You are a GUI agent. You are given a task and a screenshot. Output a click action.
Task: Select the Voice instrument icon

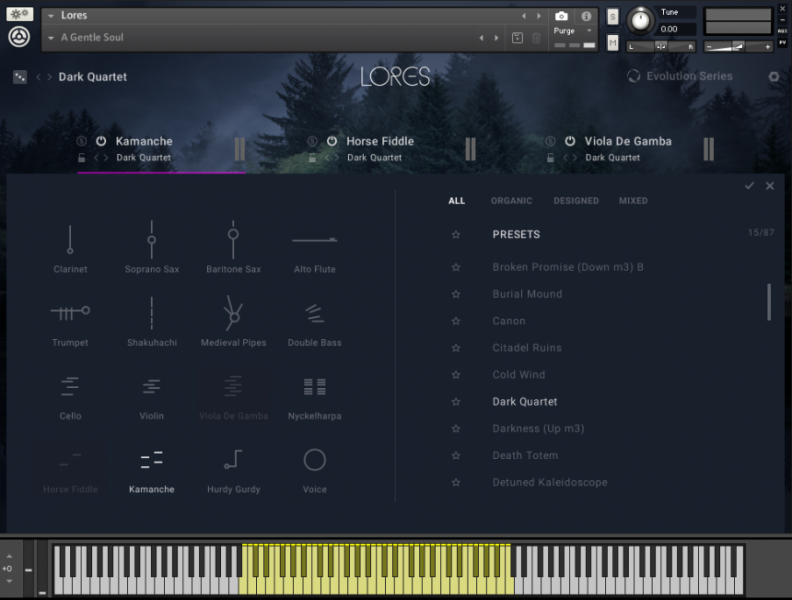(314, 460)
